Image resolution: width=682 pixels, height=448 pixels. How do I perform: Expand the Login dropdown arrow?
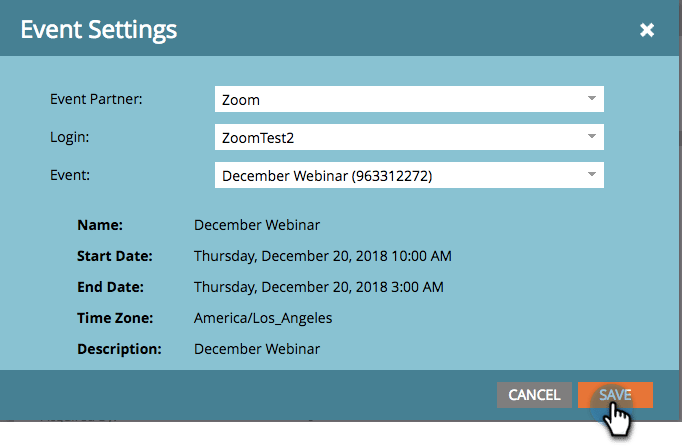591,136
